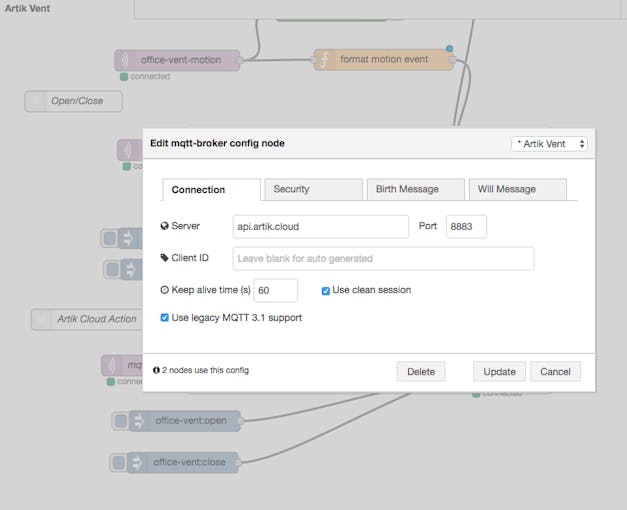
Task: Click the clock icon beside Keep alive time
Action: (x=164, y=290)
